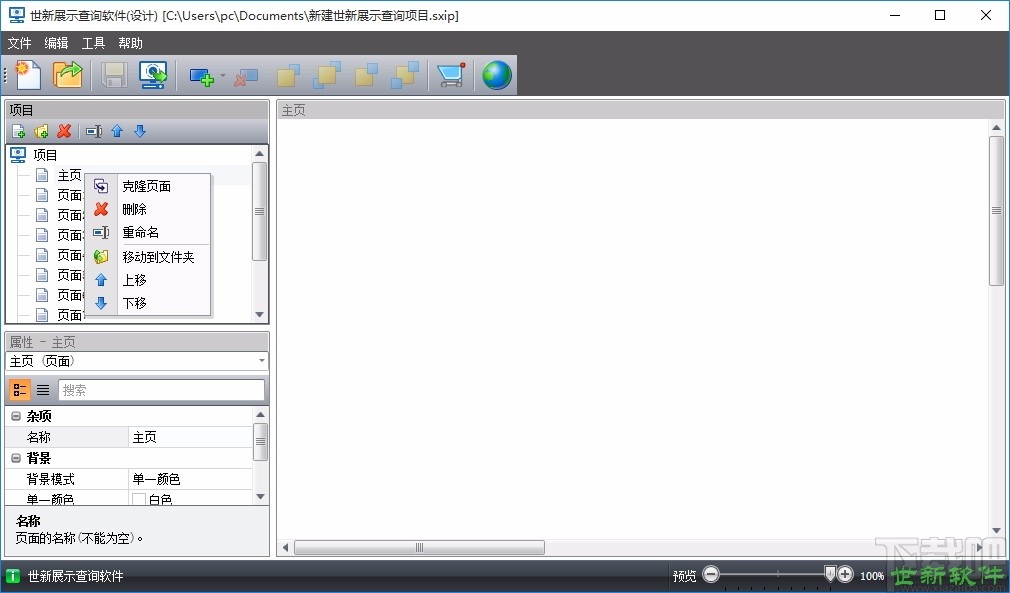
Task: Open the shopping cart purchase icon
Action: 450,75
